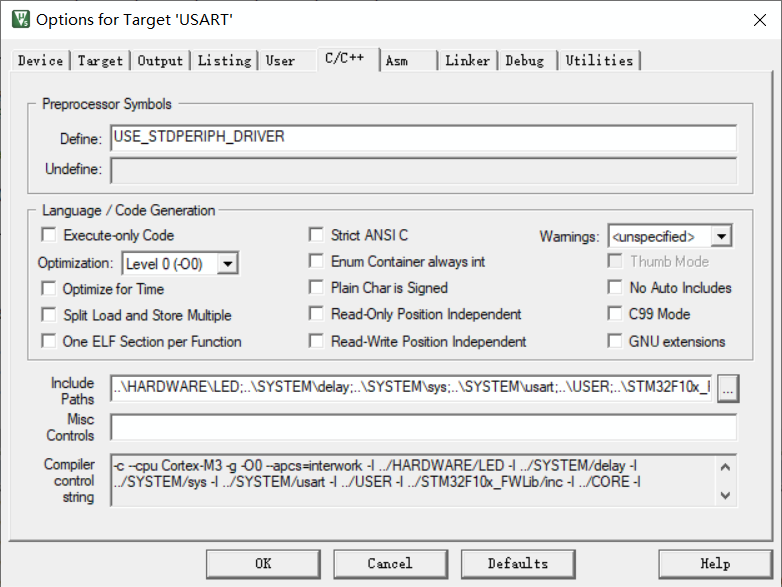Enable Execute-only Code checkbox
Viewport: 782px width, 587px height.
(x=49, y=234)
